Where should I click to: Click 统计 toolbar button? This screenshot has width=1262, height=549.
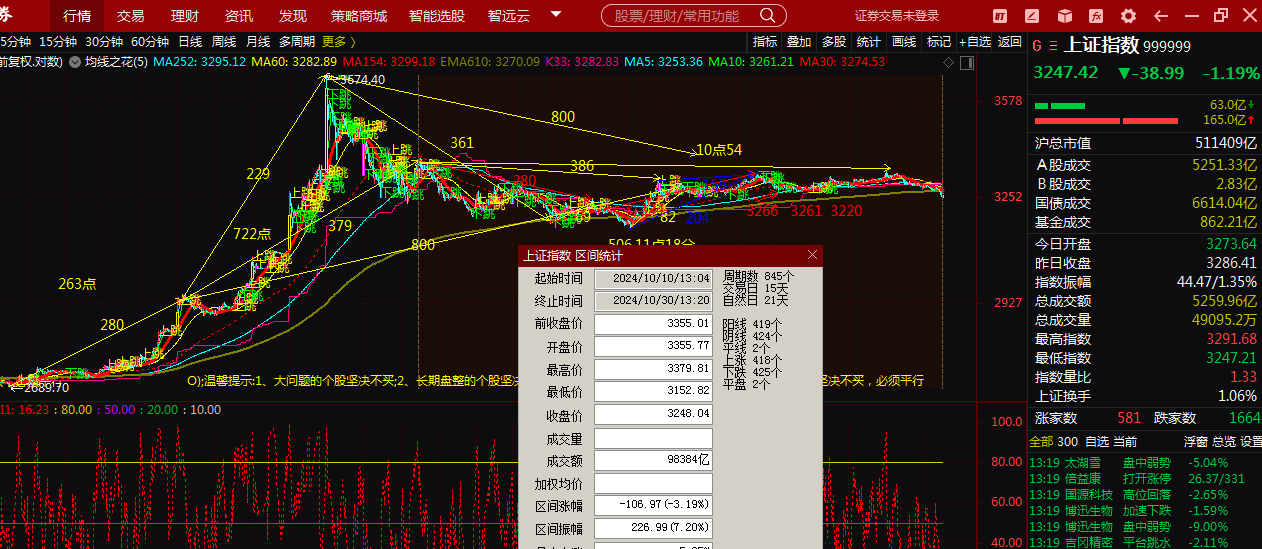point(869,41)
